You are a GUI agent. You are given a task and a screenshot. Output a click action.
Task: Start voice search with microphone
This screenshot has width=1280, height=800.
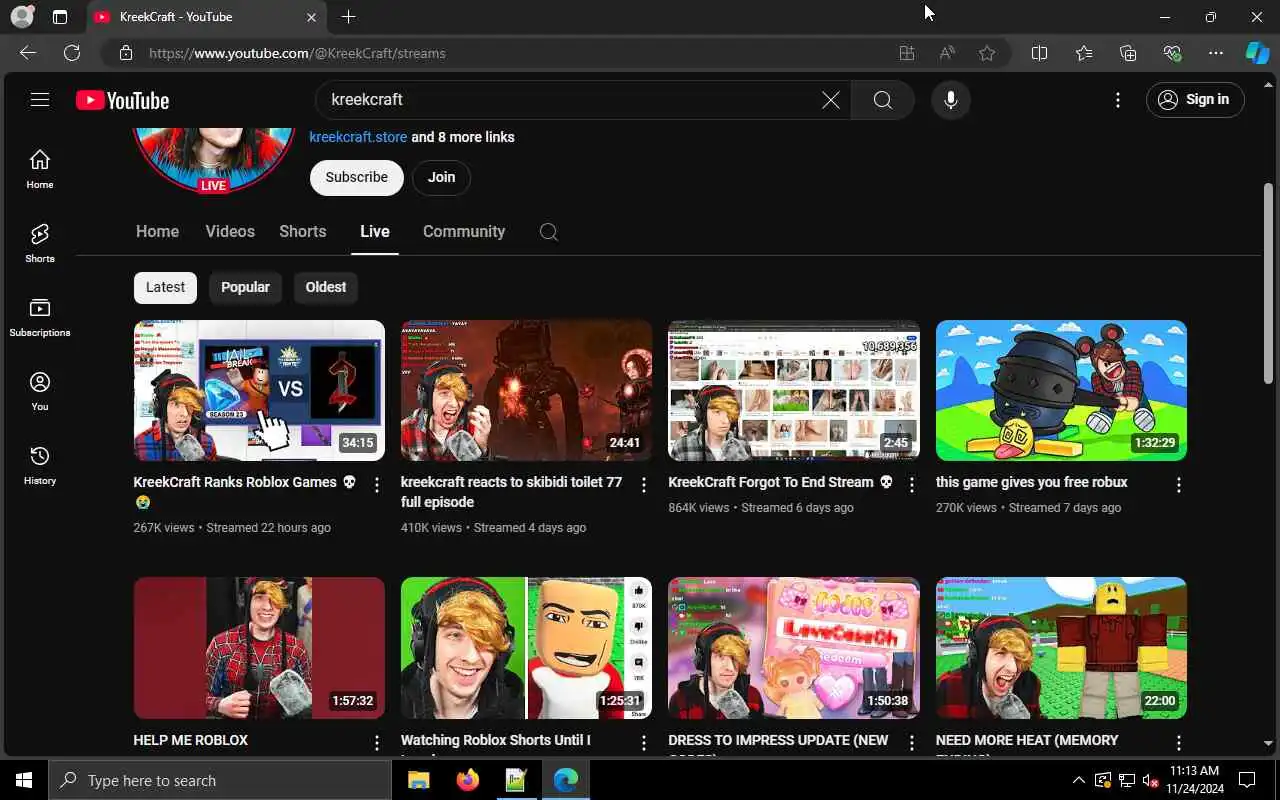pyautogui.click(x=951, y=100)
